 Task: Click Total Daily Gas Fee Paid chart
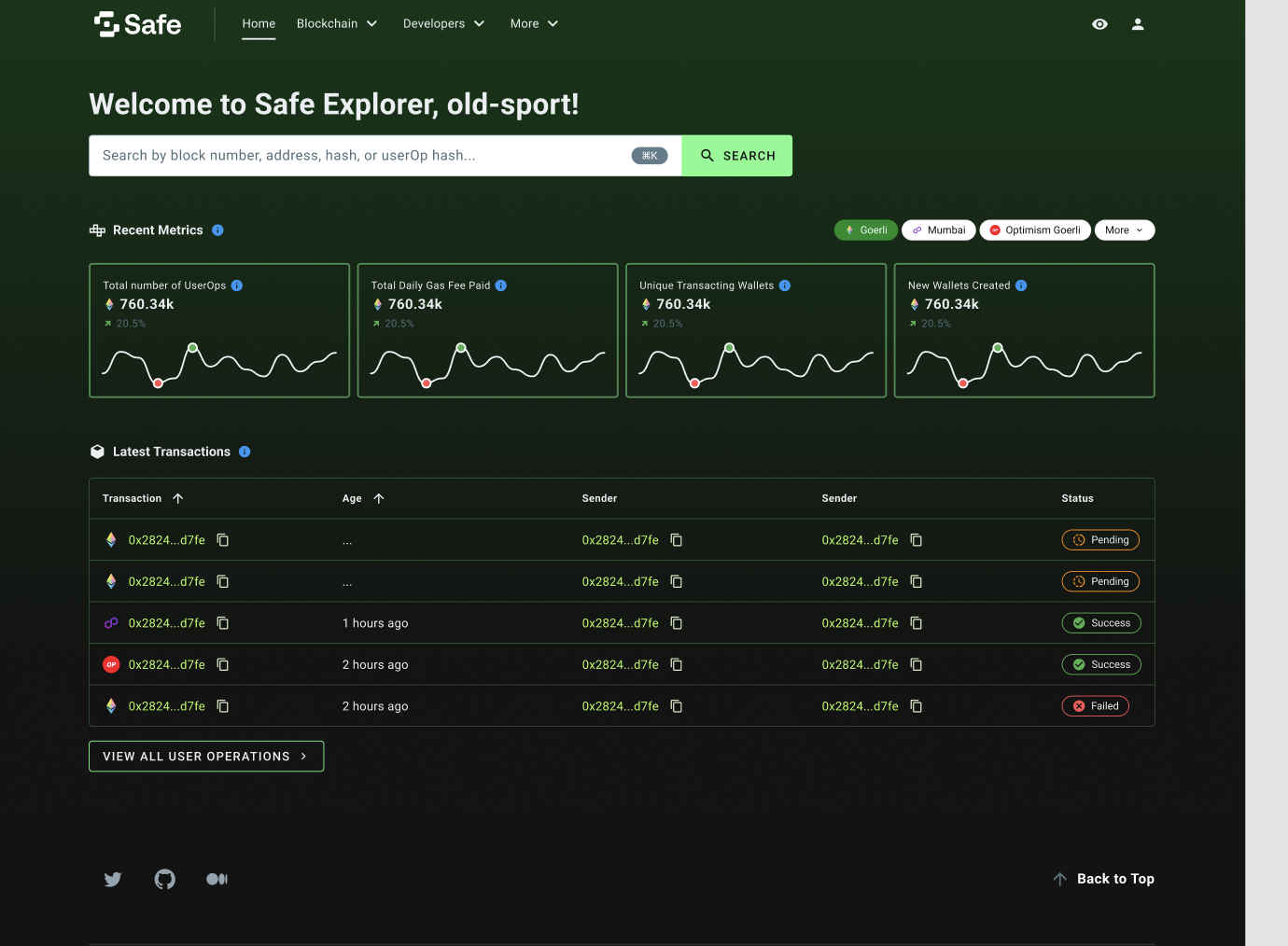pyautogui.click(x=488, y=364)
